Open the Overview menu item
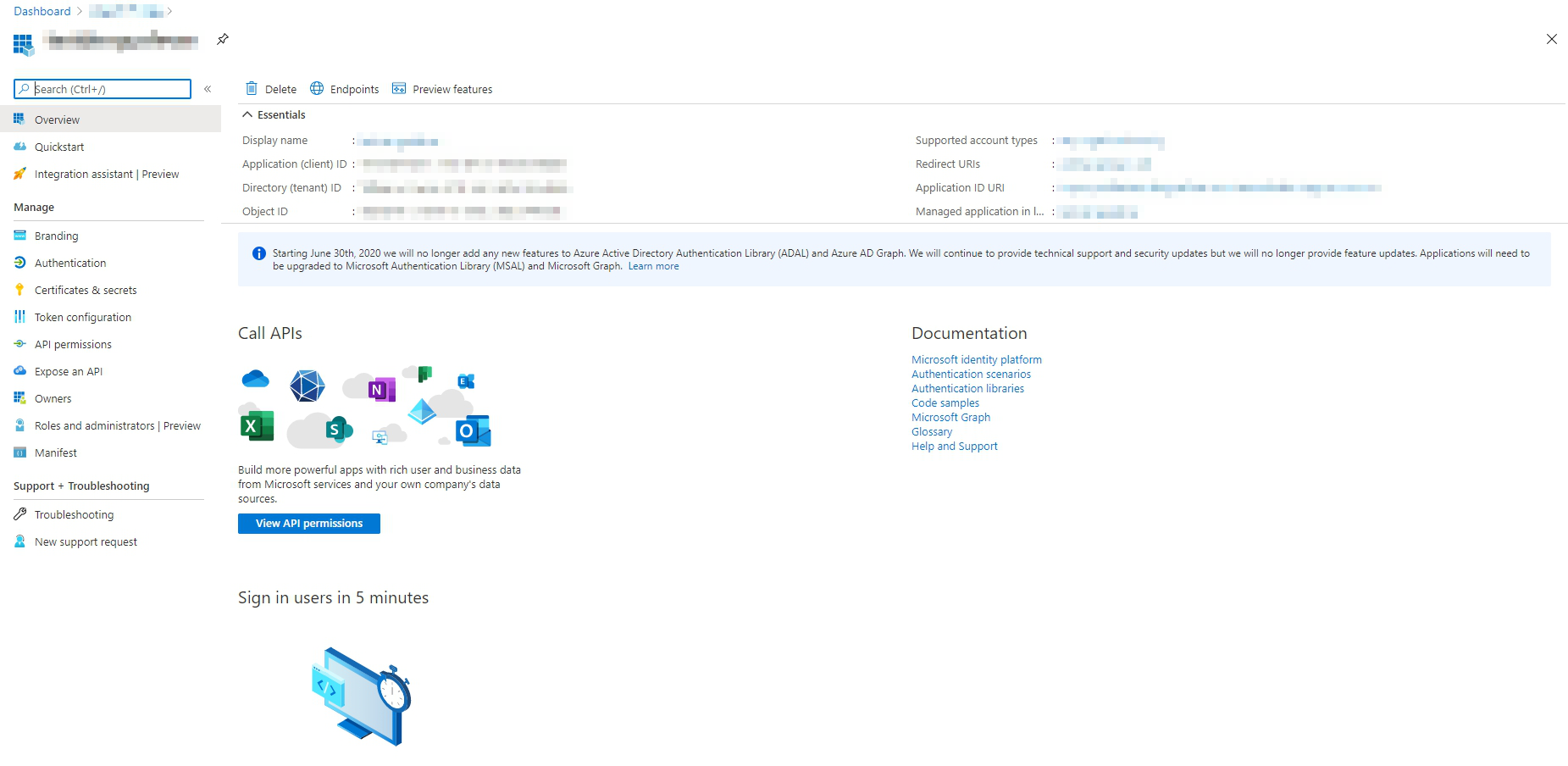 point(110,119)
